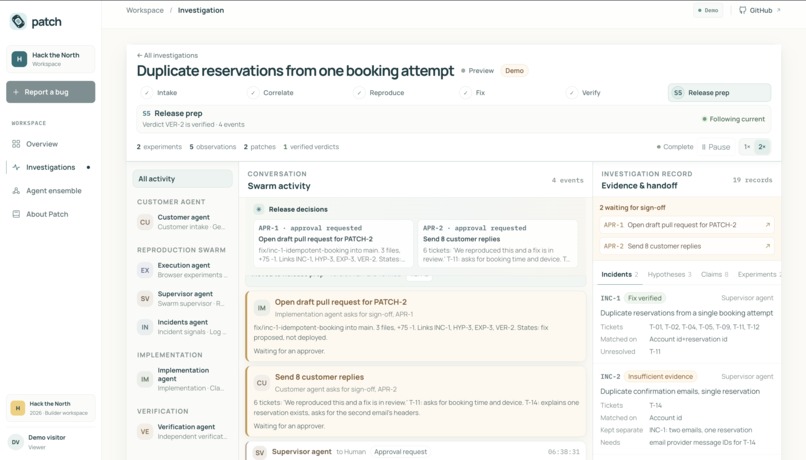Click the Report a bug button
Screen dimensions: 806x460
[50, 92]
